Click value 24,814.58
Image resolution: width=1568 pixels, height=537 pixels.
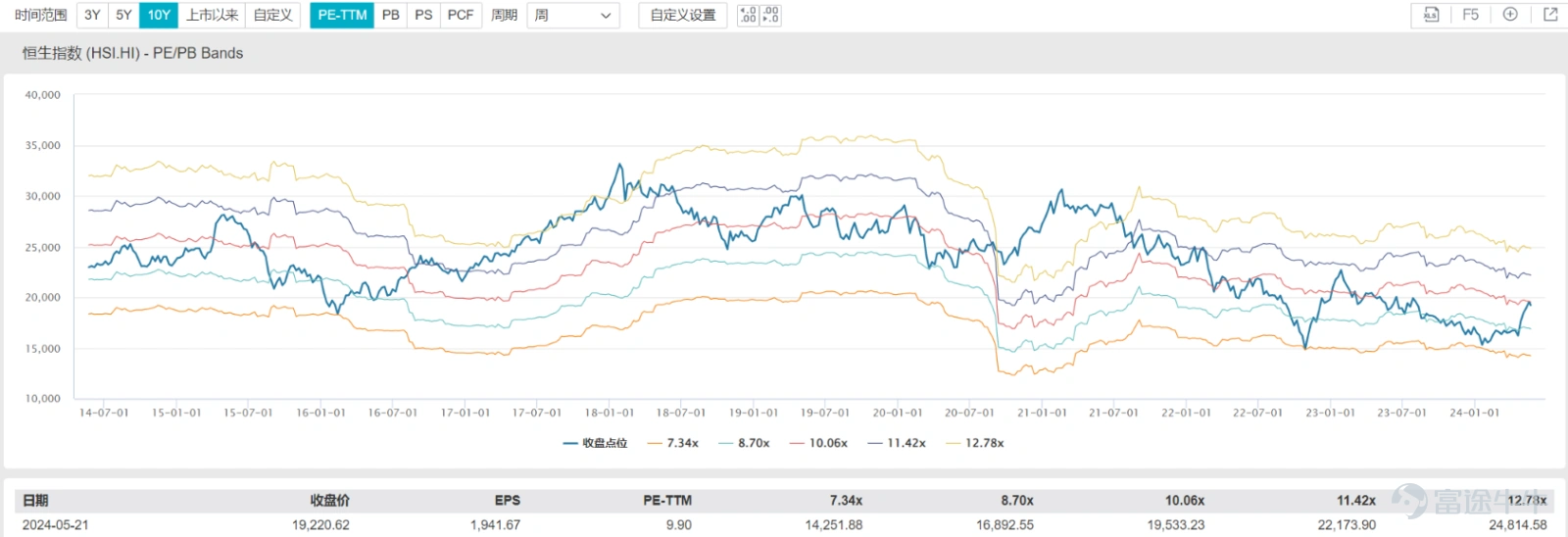tap(1518, 525)
